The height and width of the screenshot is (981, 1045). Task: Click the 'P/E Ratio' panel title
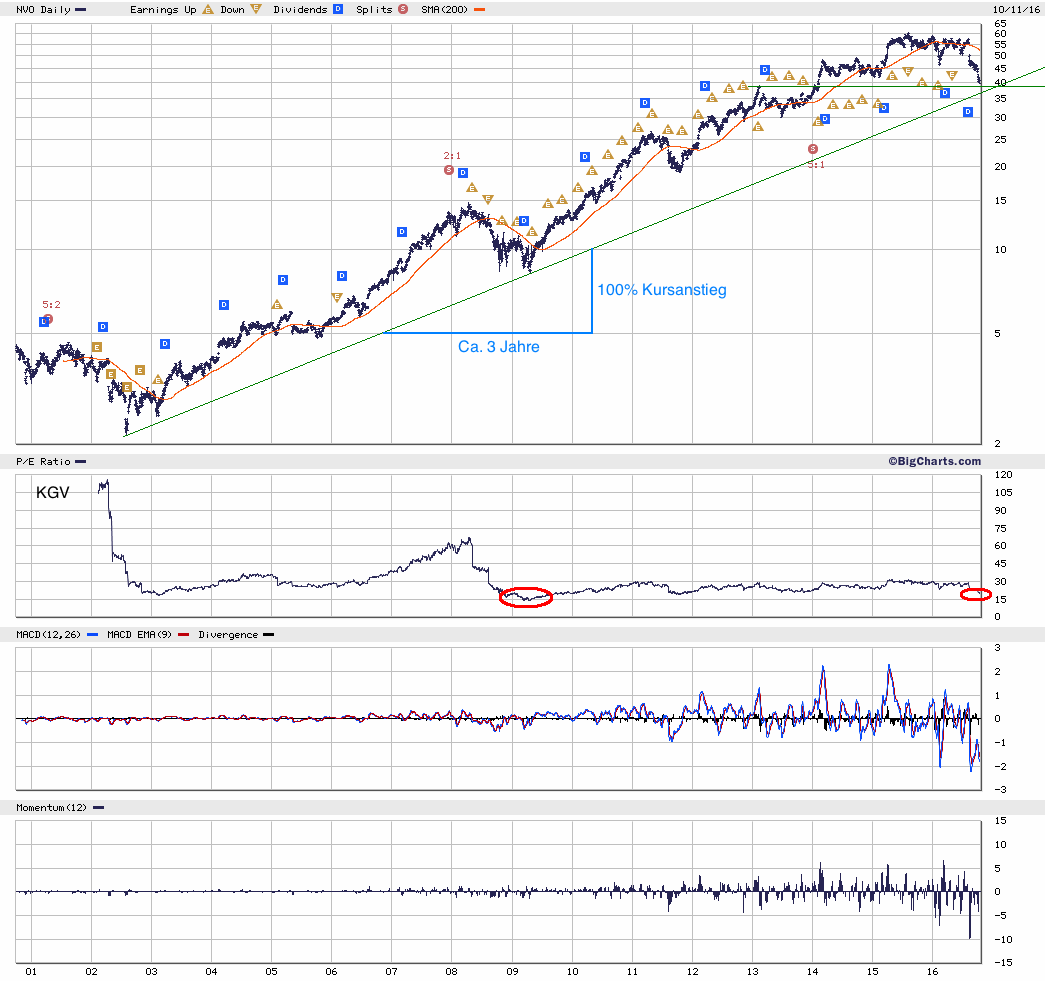(x=43, y=461)
